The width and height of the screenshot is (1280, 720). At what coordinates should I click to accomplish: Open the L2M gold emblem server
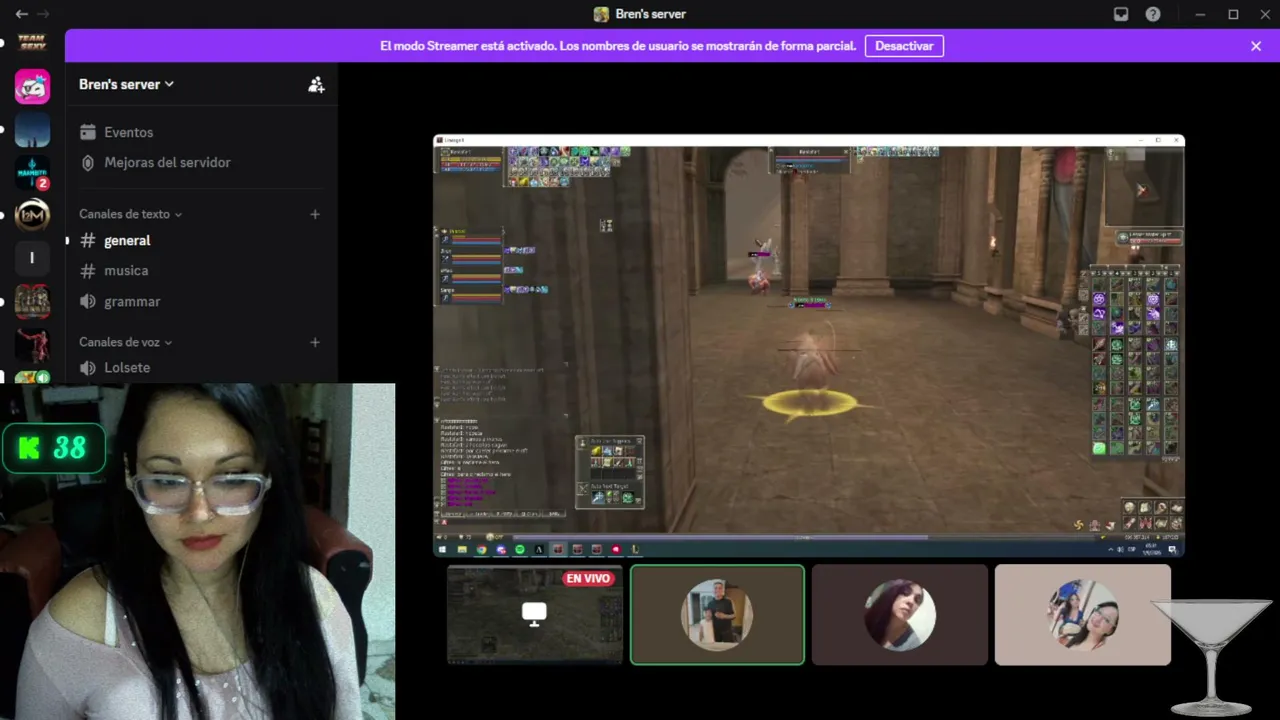coord(32,215)
